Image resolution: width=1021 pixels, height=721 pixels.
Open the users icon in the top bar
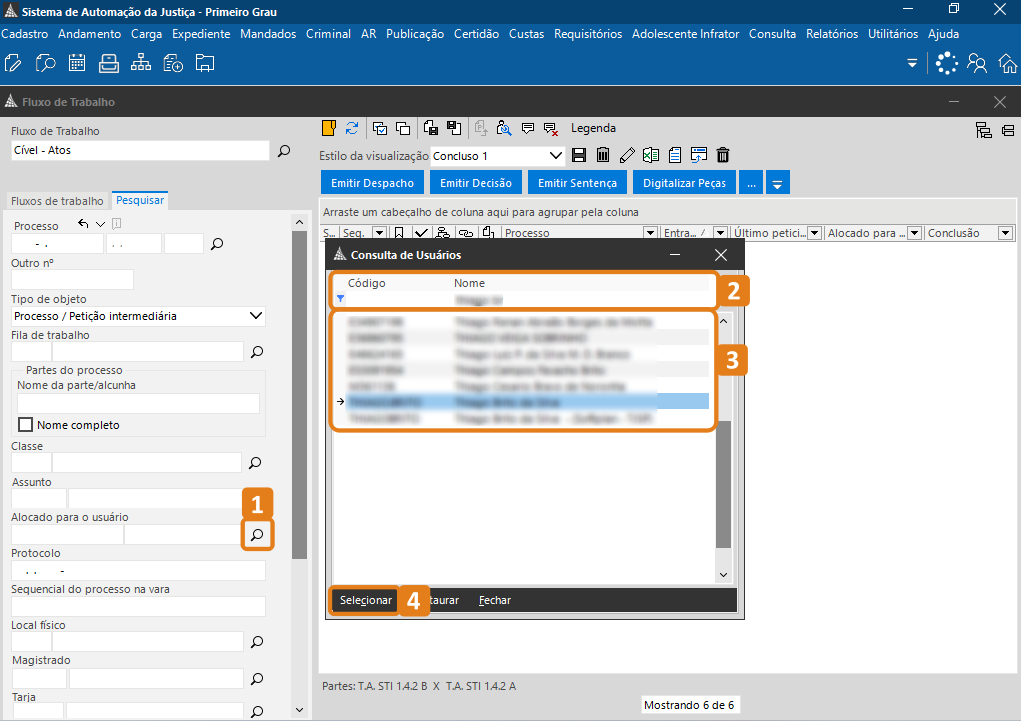[x=977, y=63]
